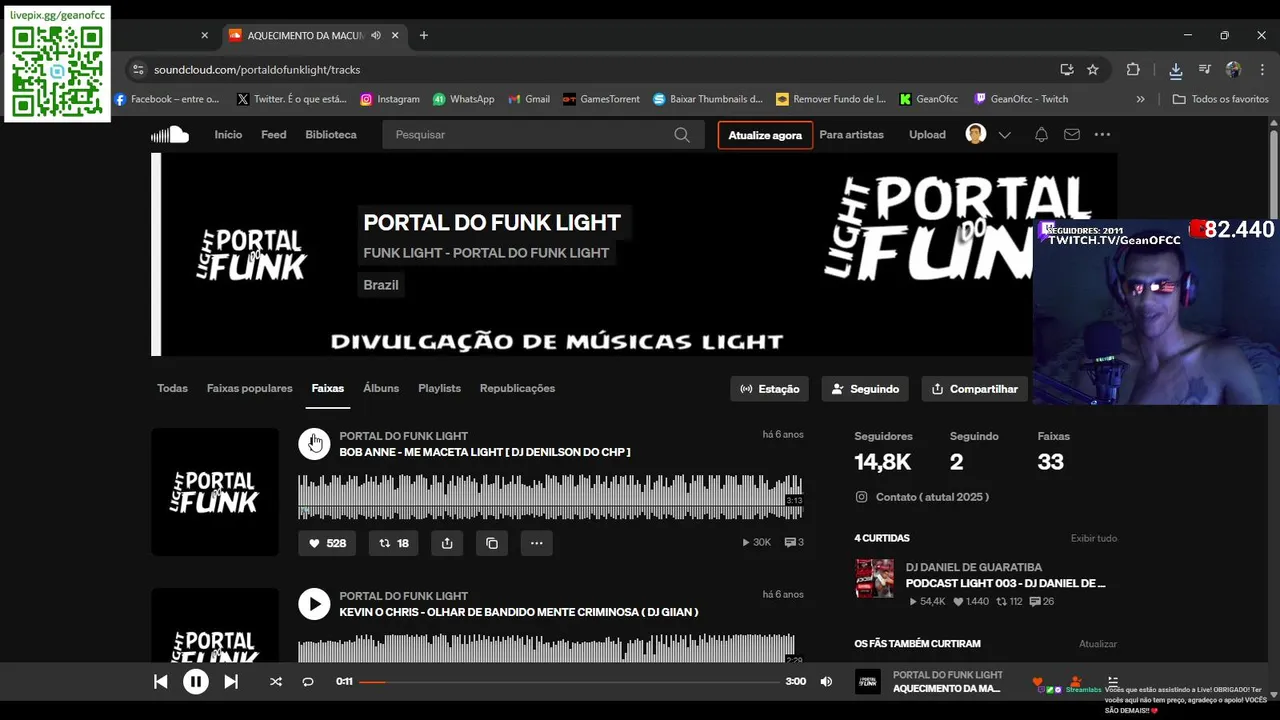Play KEVIN O CHRIS - OLHAR DE BANDIDO track
This screenshot has height=720, width=1280.
point(314,604)
